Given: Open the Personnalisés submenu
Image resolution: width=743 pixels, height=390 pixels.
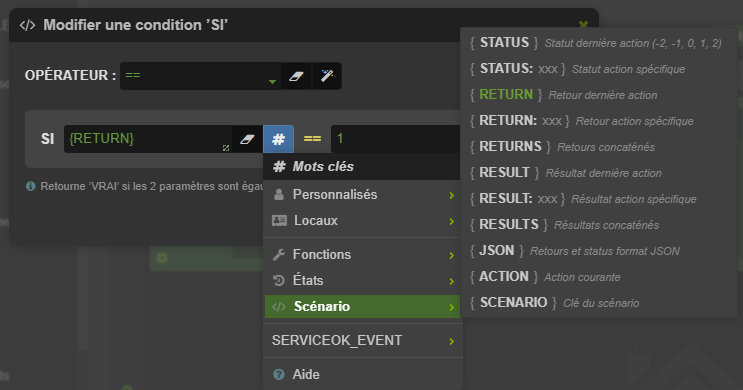Looking at the screenshot, I should (362, 195).
